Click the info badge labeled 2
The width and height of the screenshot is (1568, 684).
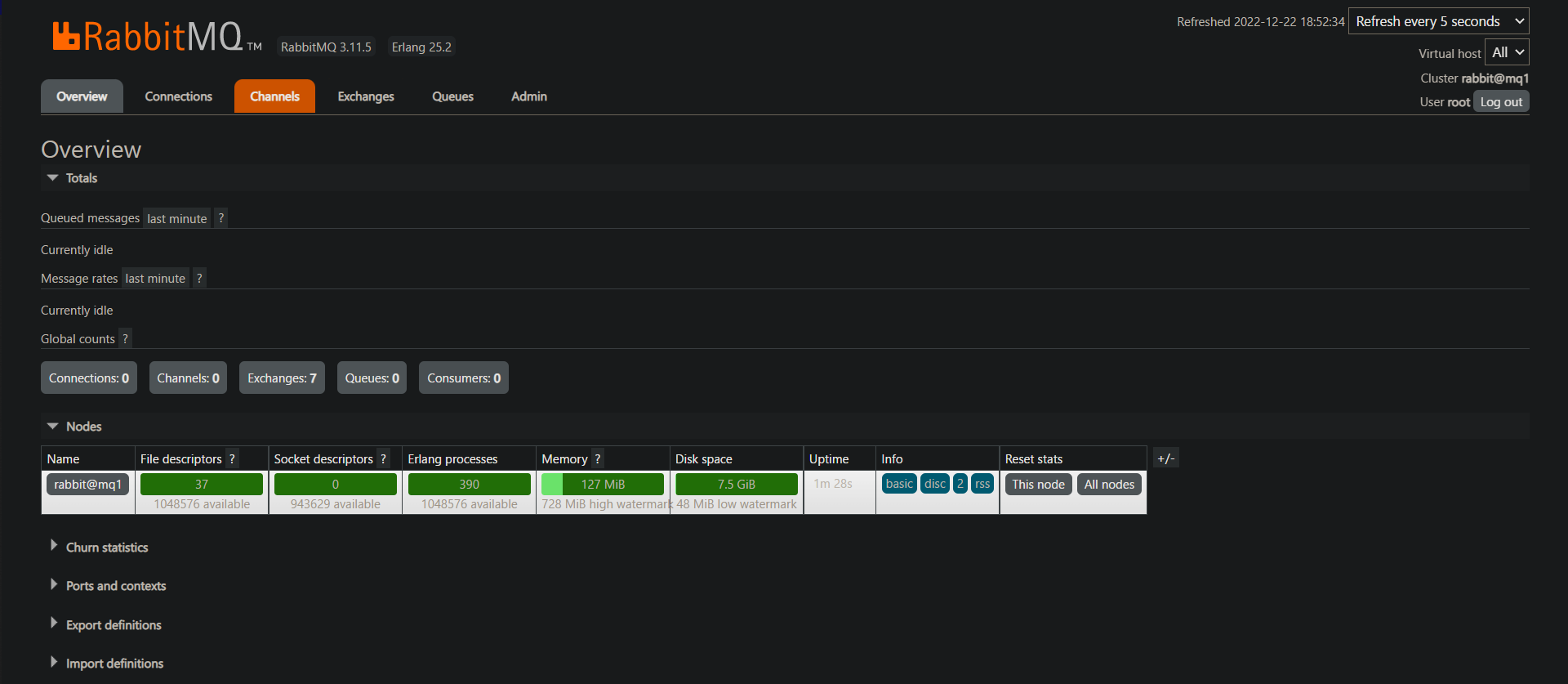[x=960, y=483]
